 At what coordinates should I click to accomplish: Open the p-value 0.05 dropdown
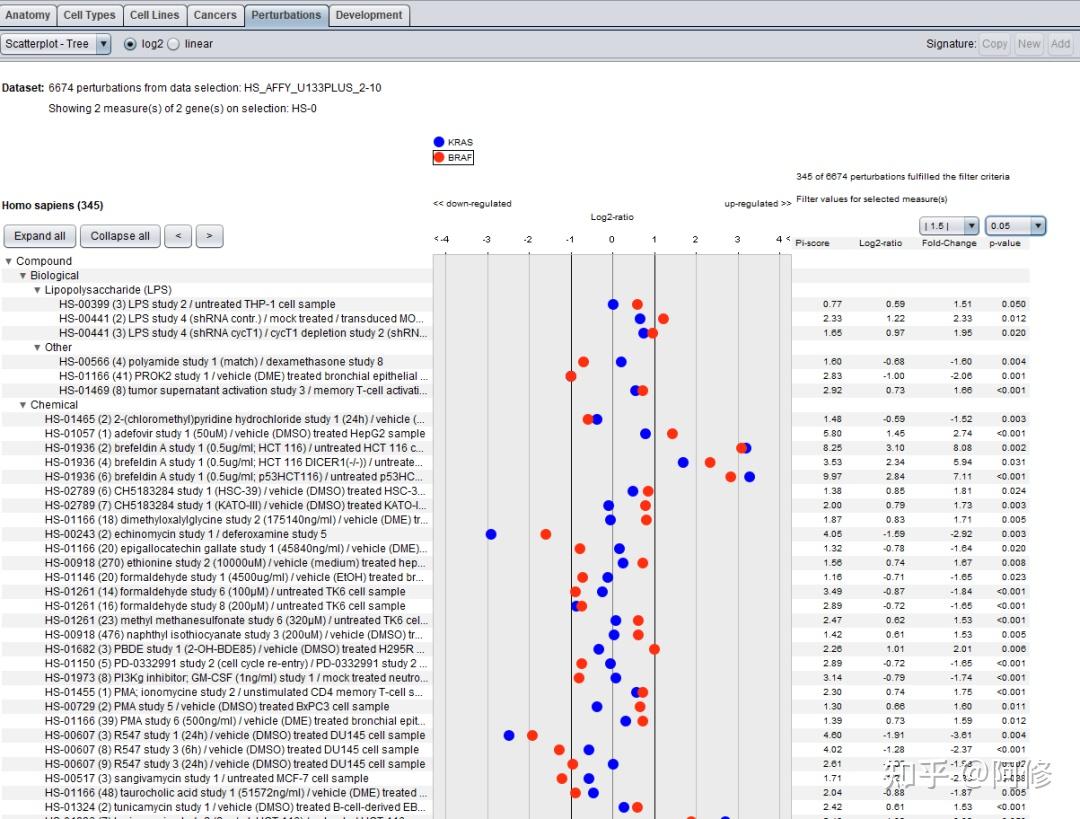[1015, 226]
